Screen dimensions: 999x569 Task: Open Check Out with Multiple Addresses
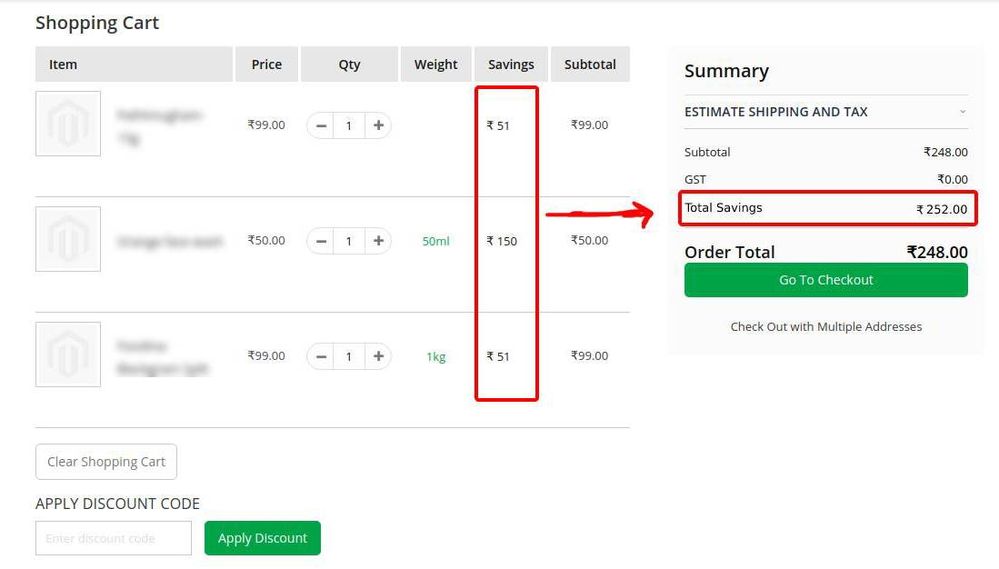click(x=825, y=327)
